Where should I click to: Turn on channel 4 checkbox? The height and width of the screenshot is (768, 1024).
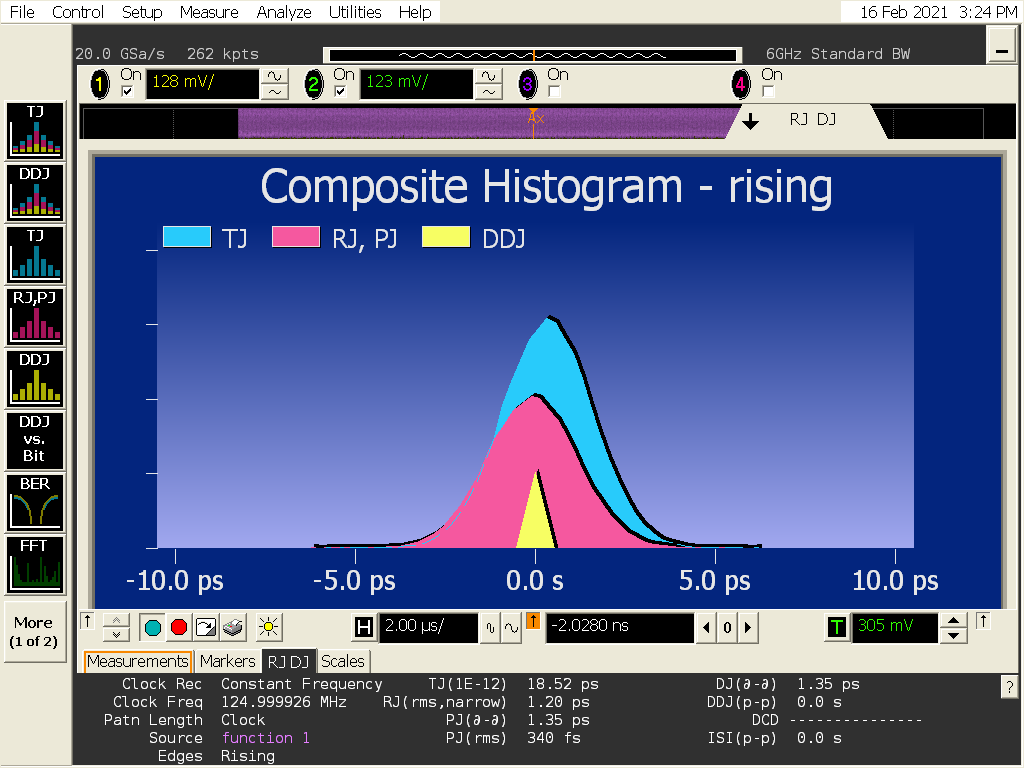coord(768,91)
